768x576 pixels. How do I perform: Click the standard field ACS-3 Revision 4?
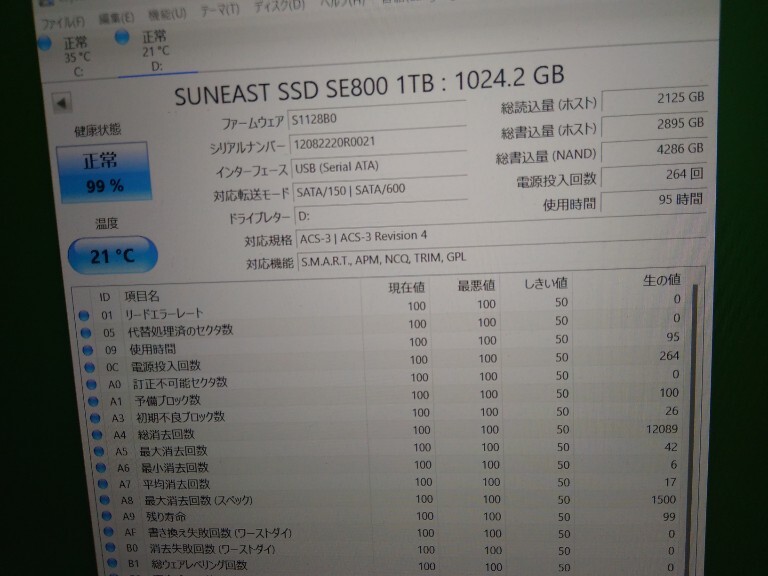(501, 237)
